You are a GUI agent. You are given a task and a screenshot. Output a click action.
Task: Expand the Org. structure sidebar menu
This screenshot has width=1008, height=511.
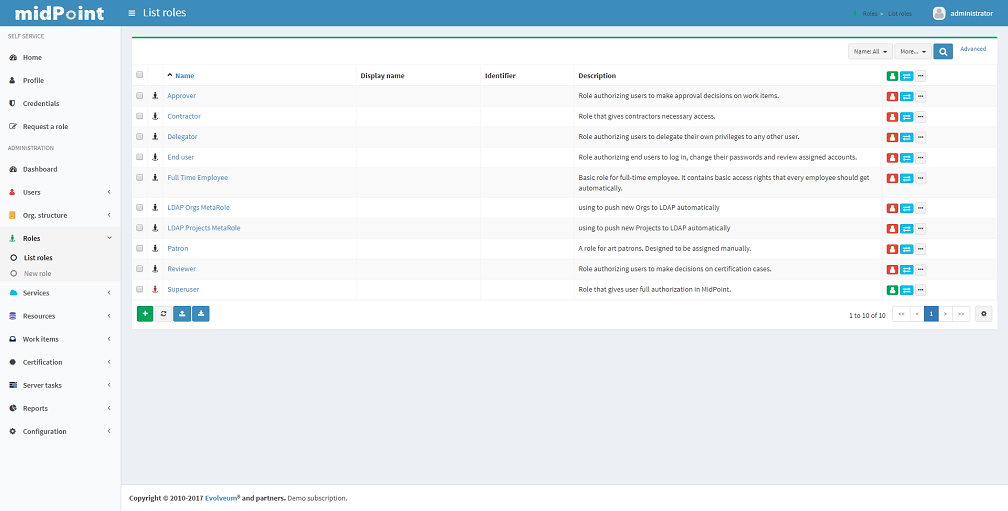click(x=60, y=215)
